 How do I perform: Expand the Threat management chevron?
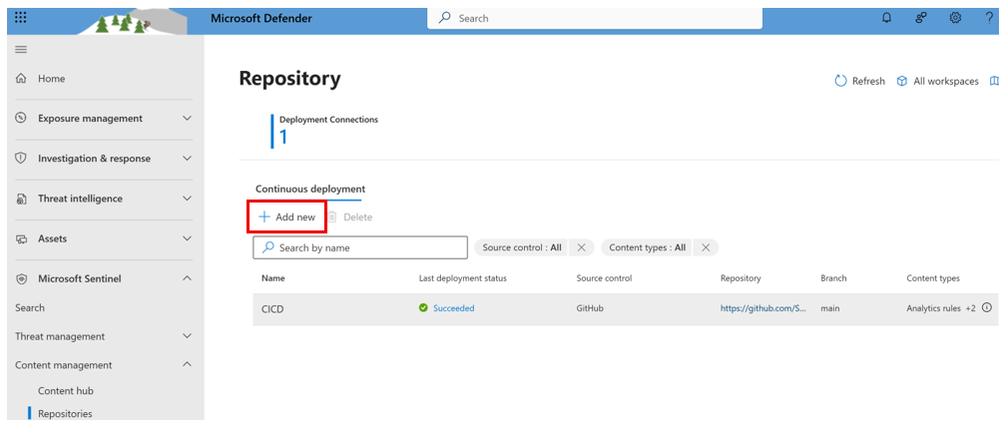(x=187, y=336)
